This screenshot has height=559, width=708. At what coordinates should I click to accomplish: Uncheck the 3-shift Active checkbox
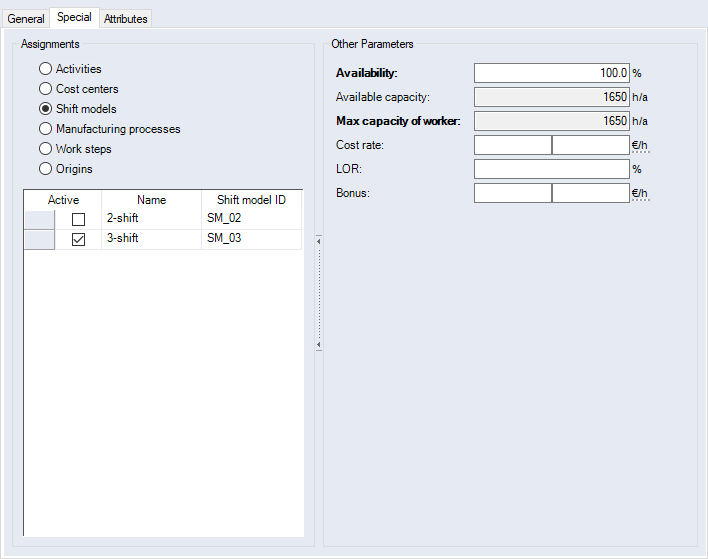click(78, 239)
